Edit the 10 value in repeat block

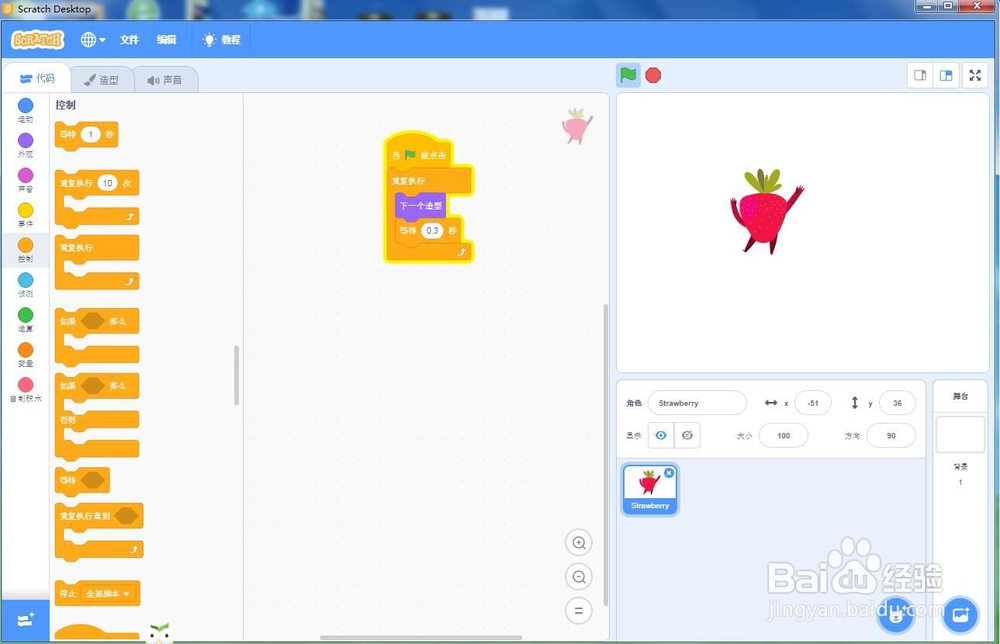pos(107,183)
